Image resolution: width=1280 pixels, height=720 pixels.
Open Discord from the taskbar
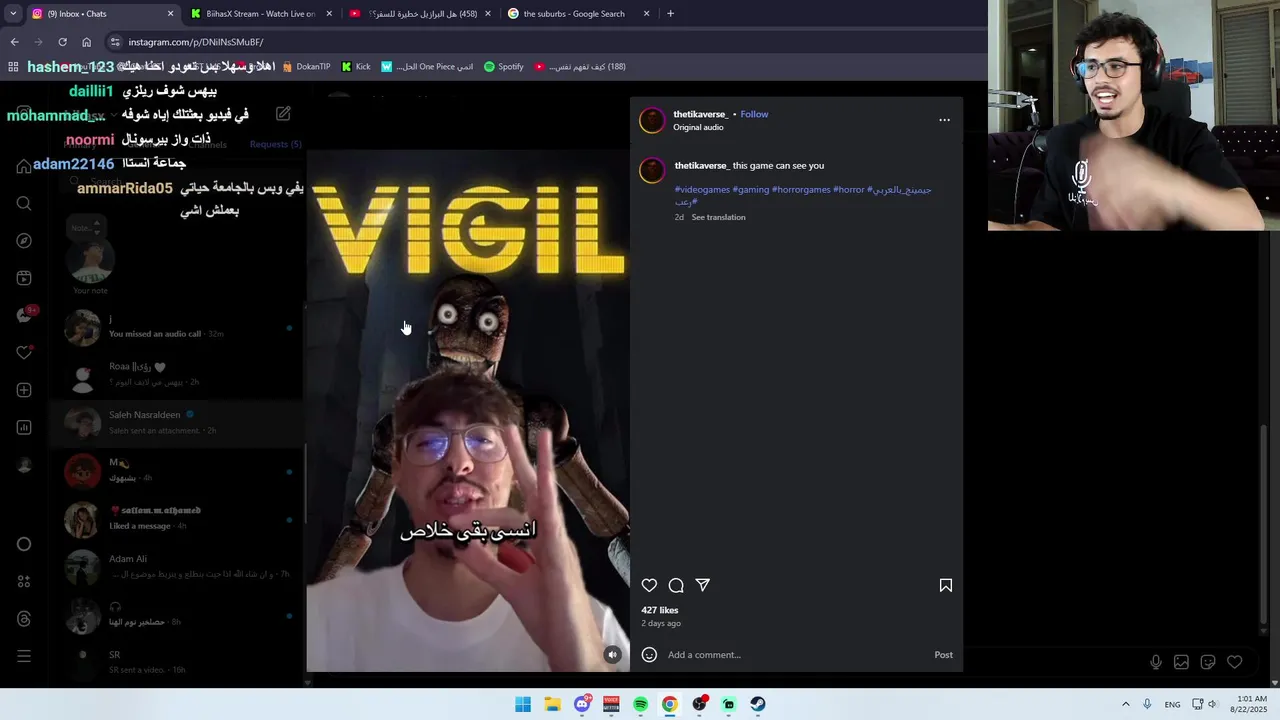(582, 704)
